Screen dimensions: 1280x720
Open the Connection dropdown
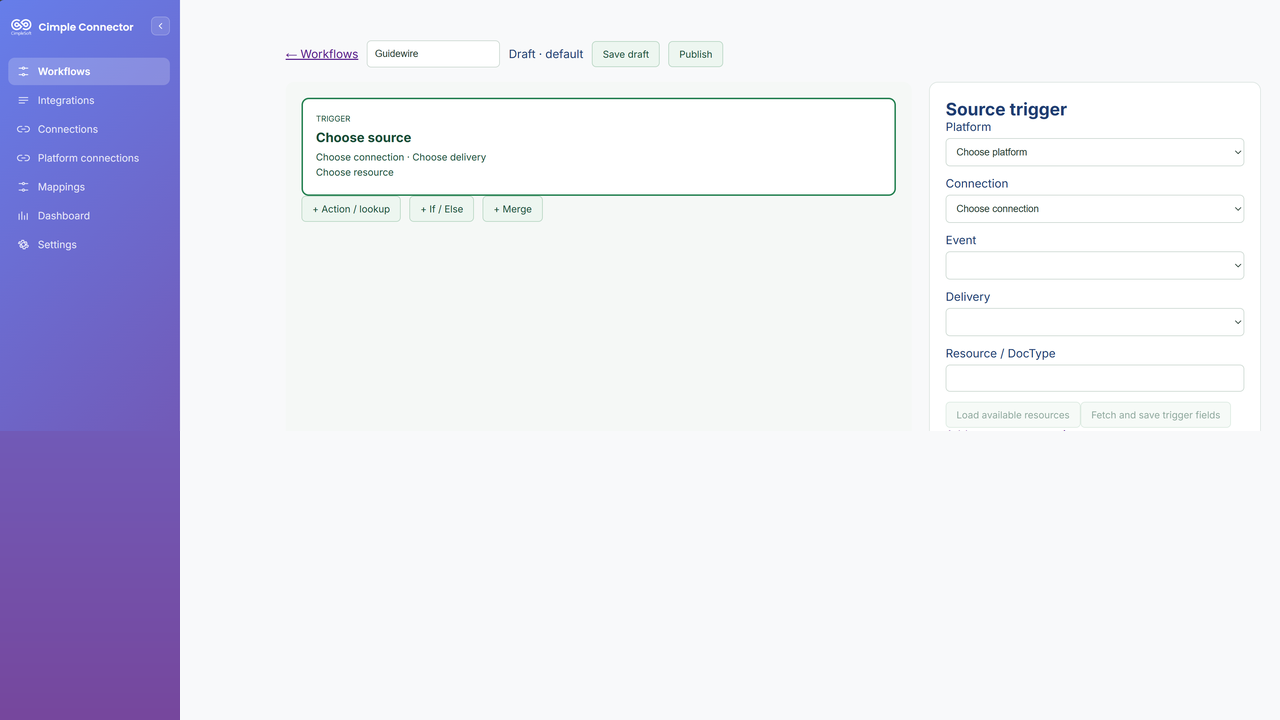pos(1095,209)
